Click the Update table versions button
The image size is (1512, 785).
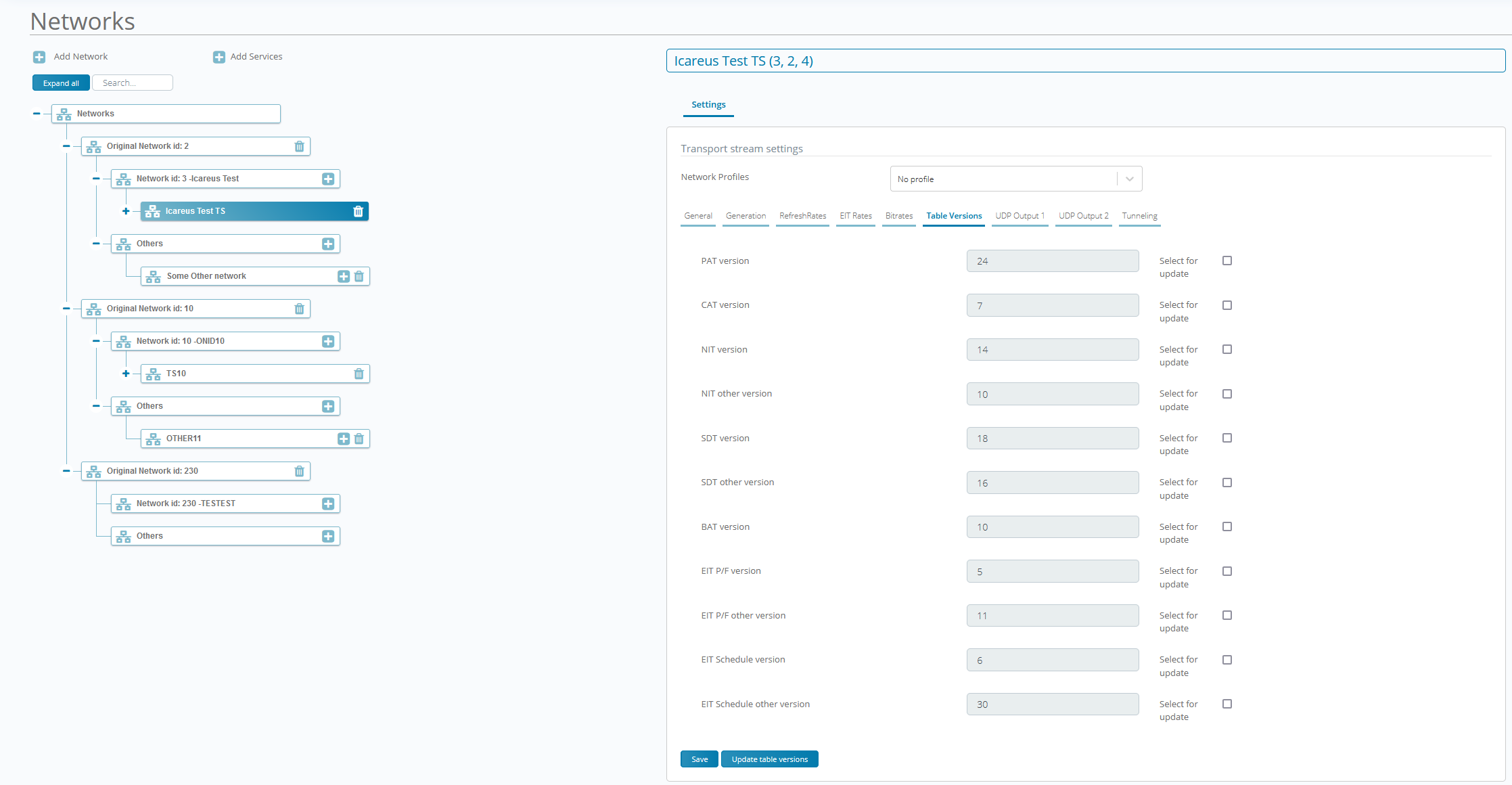click(x=769, y=759)
